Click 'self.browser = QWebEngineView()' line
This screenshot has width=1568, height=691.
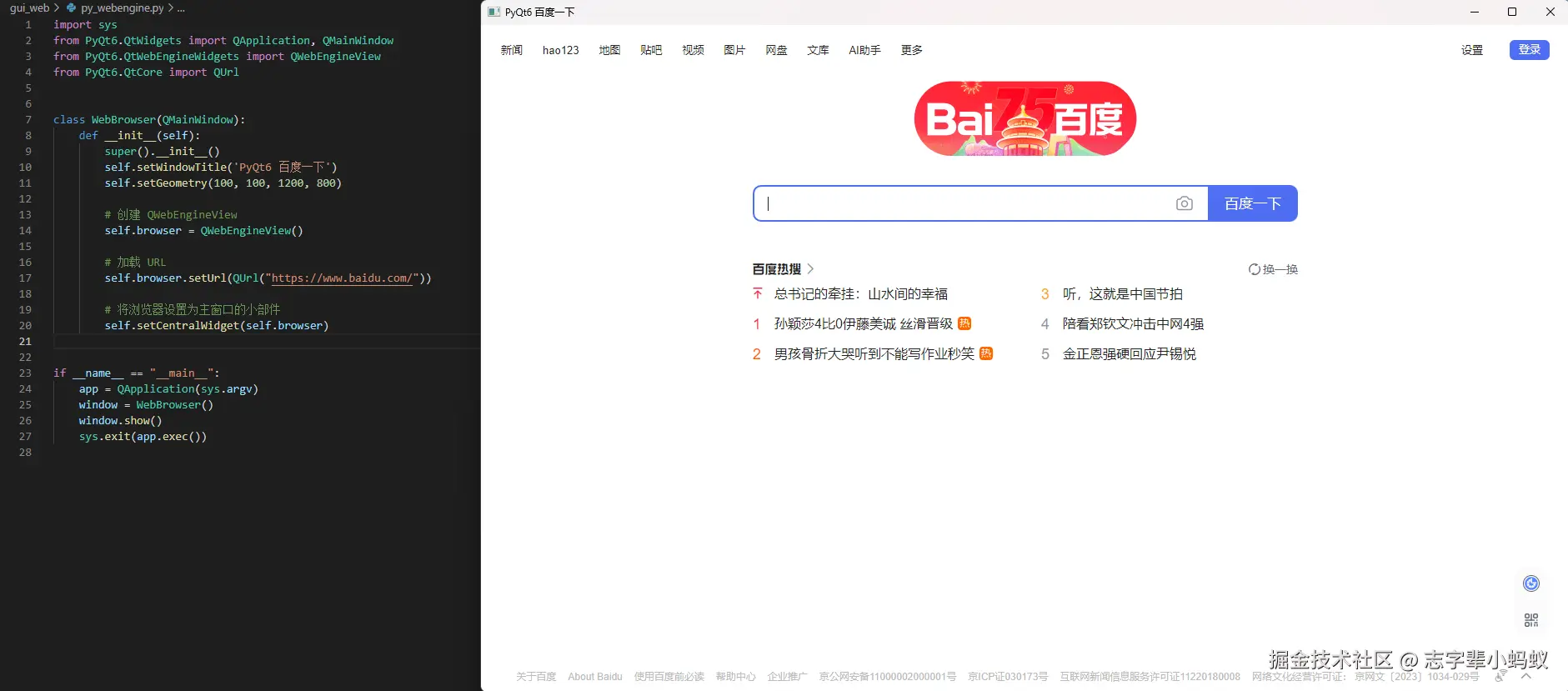tap(203, 230)
